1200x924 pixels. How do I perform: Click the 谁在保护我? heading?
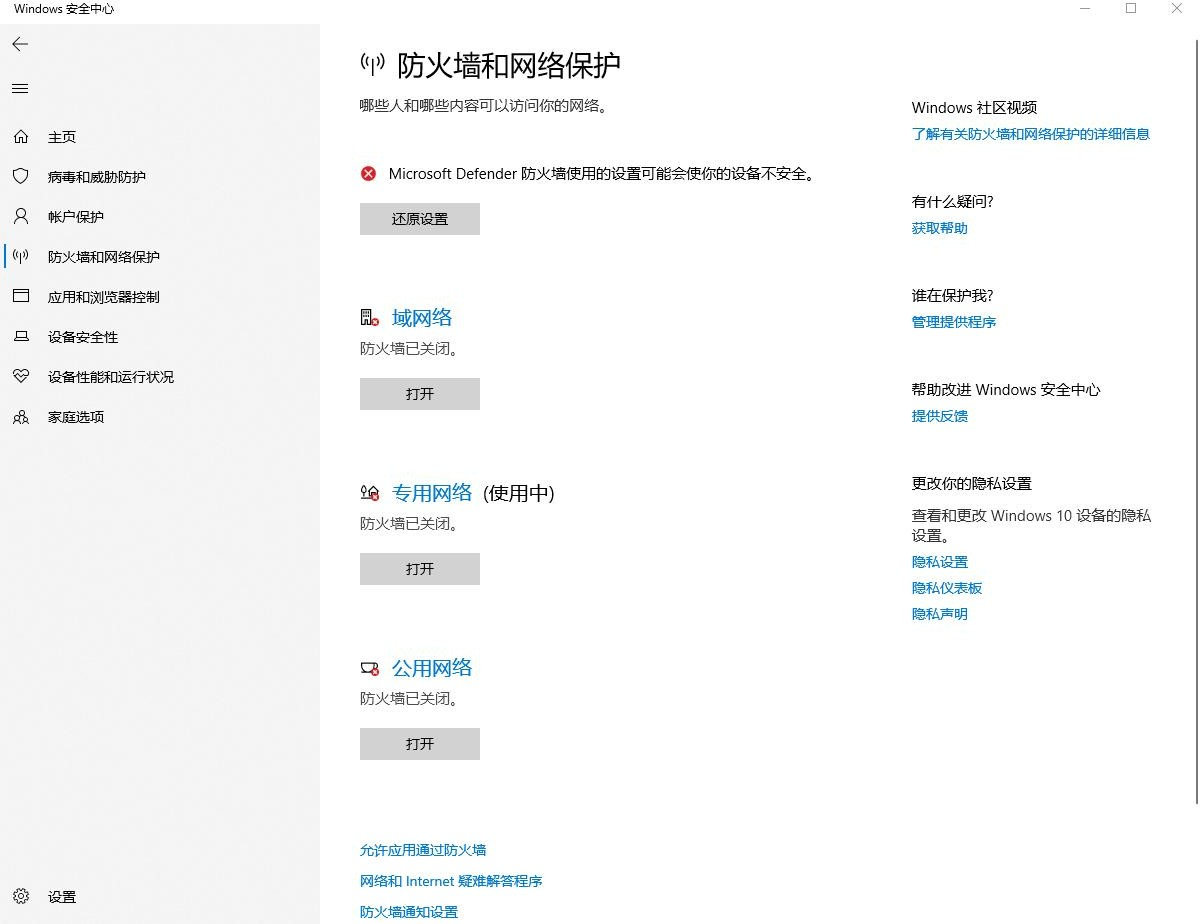tap(953, 296)
